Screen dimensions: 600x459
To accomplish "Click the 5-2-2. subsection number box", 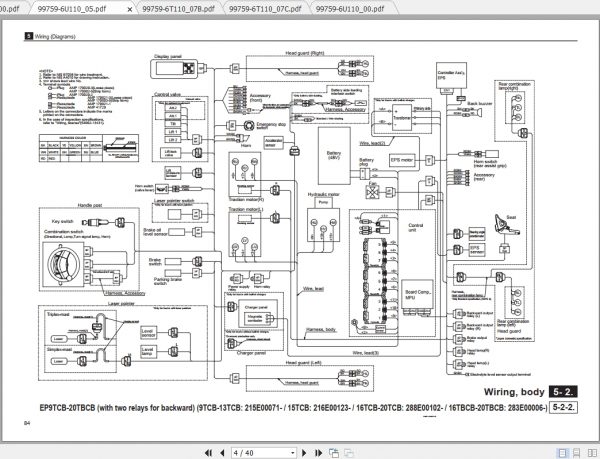I will tap(563, 407).
